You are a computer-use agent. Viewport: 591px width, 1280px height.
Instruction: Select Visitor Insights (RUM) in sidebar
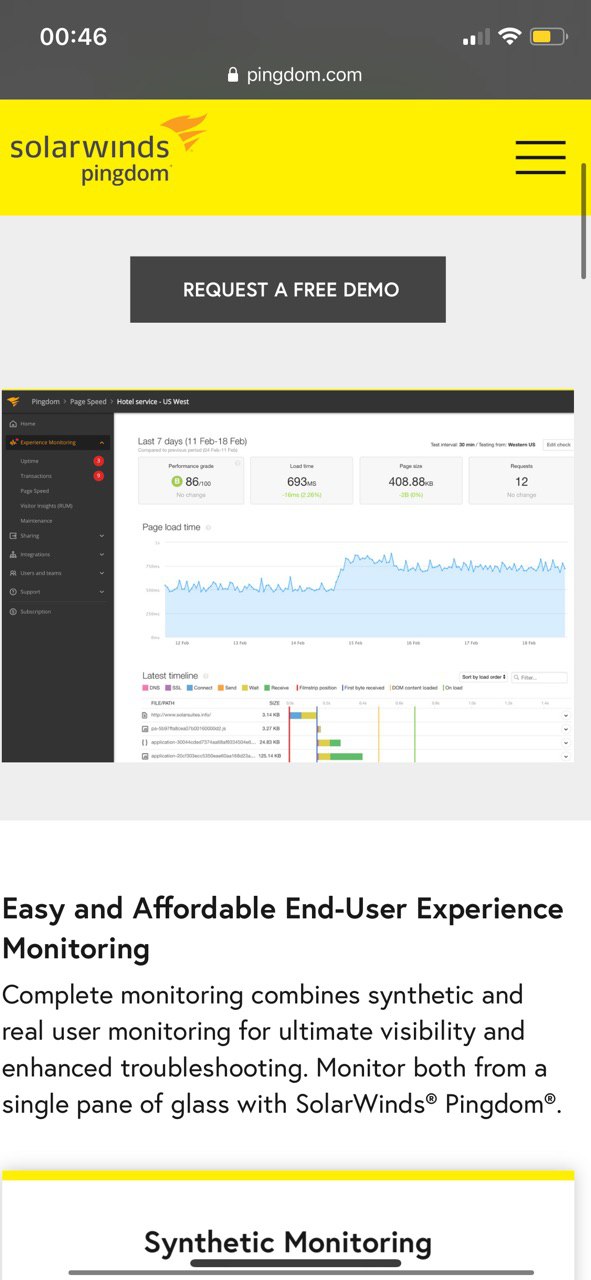click(x=46, y=506)
